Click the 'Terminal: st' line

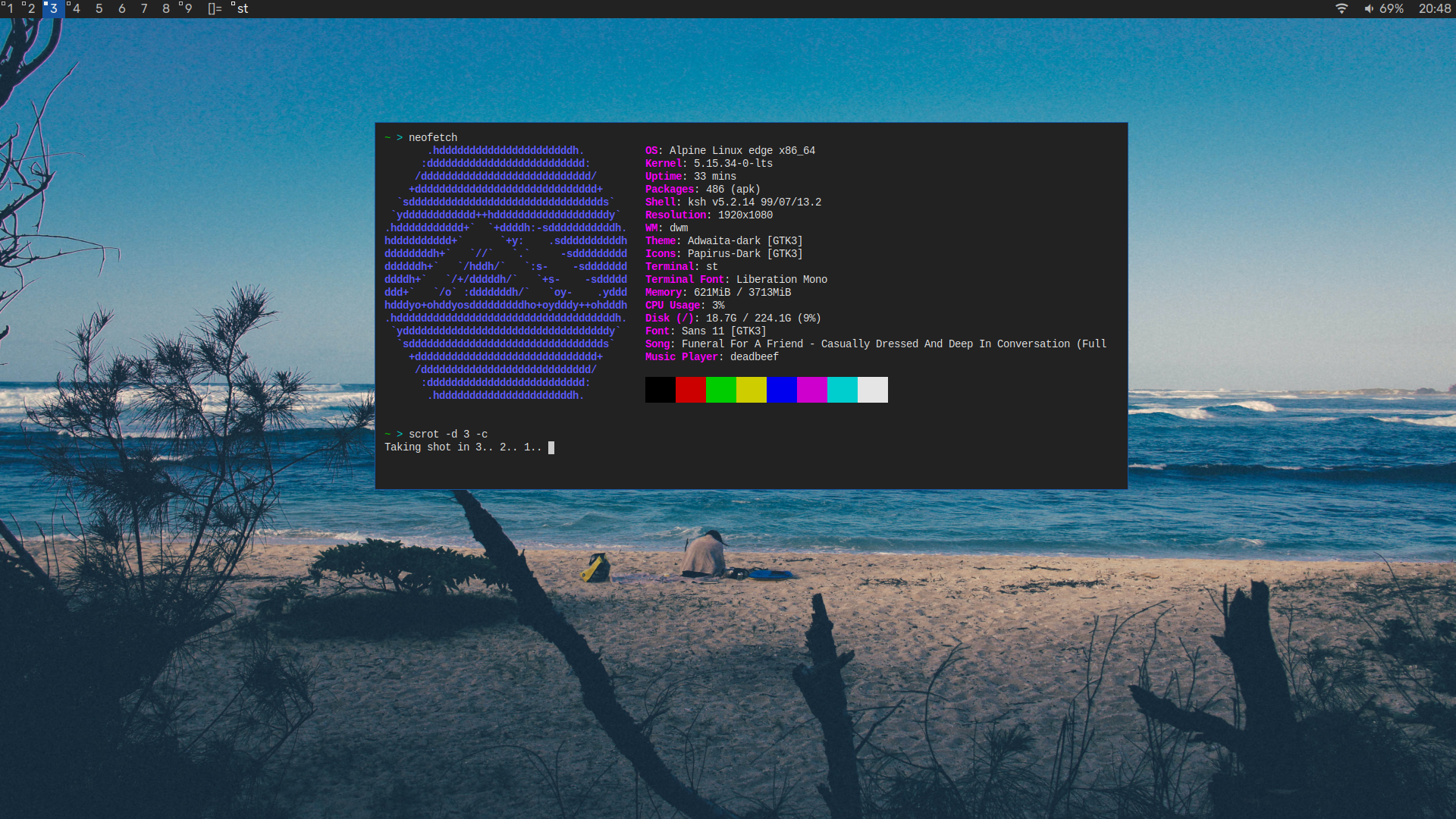[682, 266]
